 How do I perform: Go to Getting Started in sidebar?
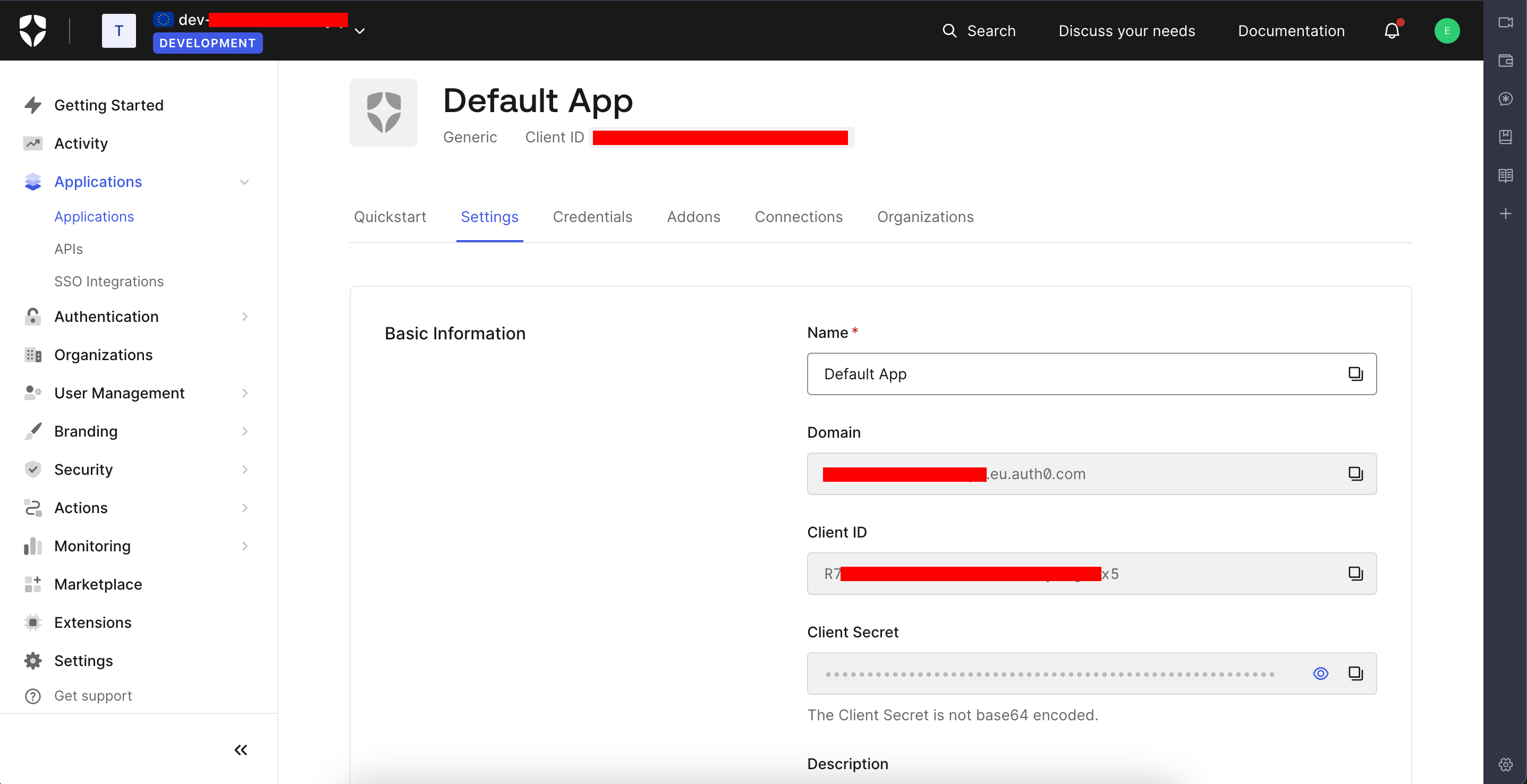(x=108, y=105)
